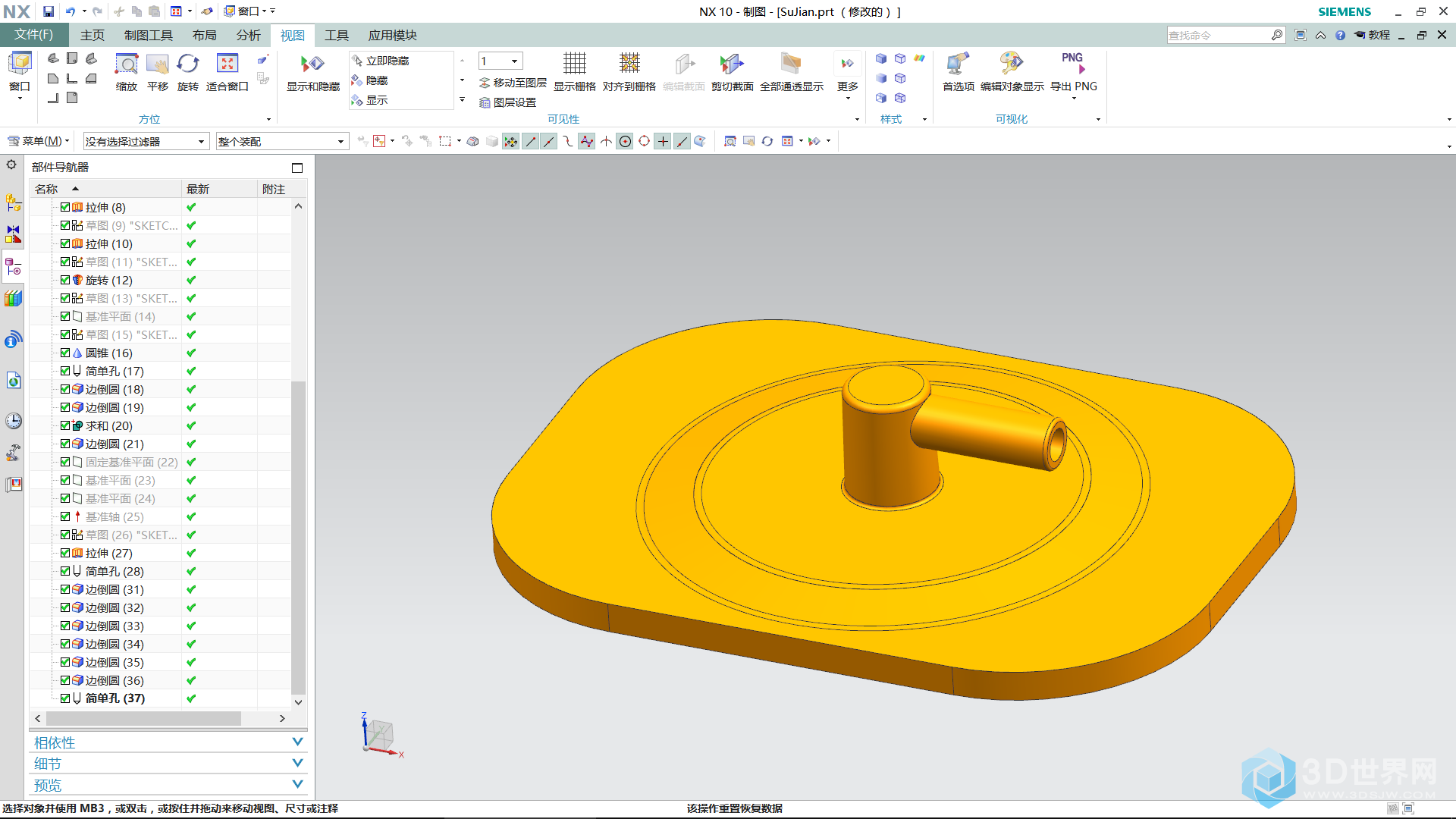
Task: Click the navigator settings gear icon
Action: [11, 165]
